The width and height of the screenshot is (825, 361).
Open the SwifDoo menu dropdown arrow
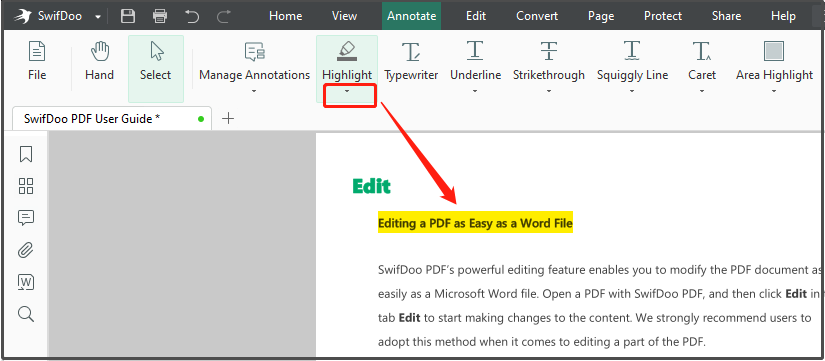click(x=98, y=17)
